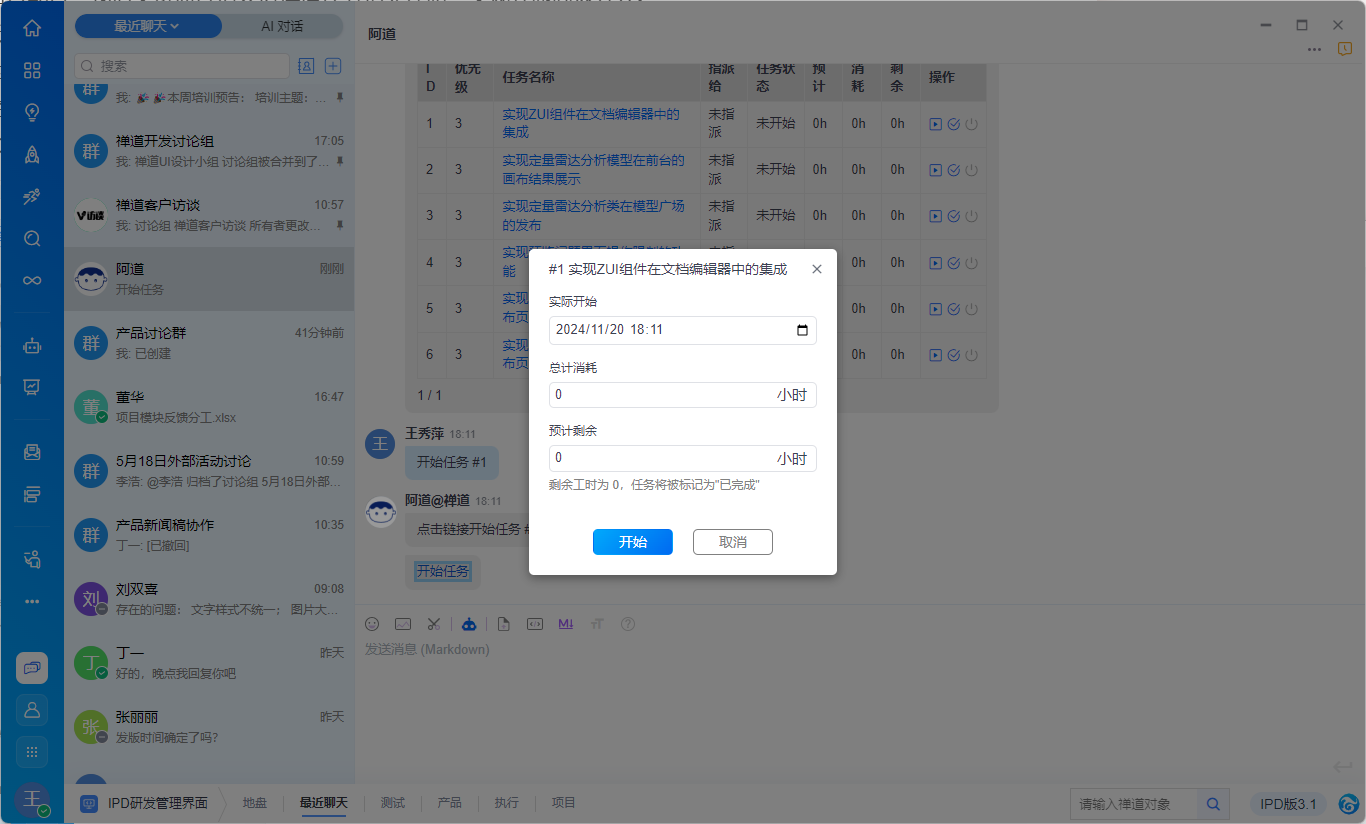
Task: Open the home icon in the left sidebar
Action: [32, 28]
